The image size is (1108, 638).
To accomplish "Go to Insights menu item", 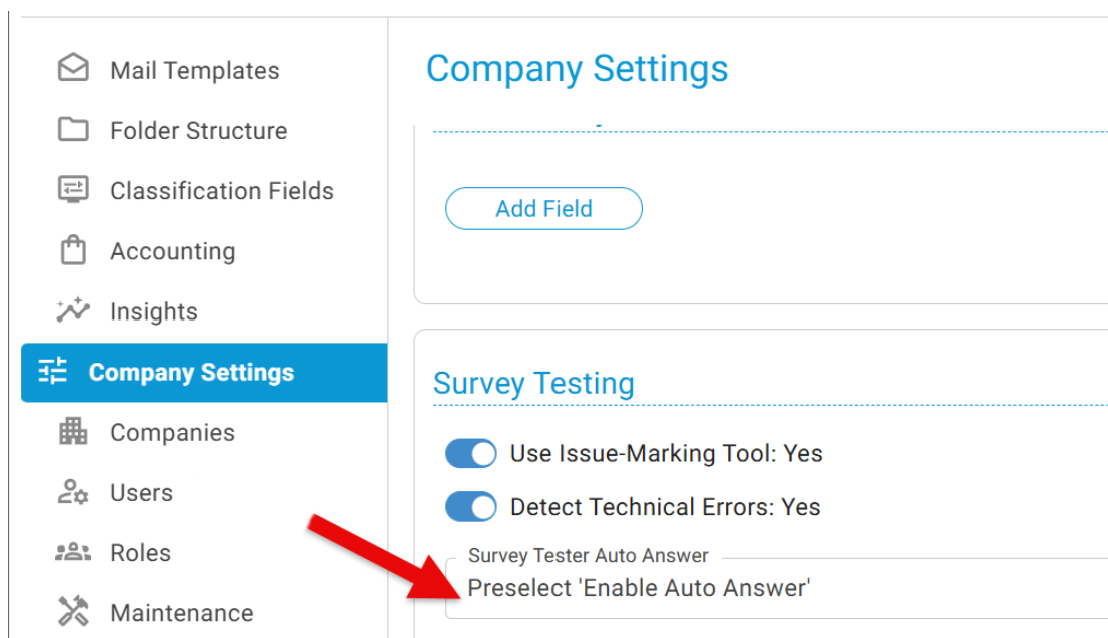I will (154, 312).
